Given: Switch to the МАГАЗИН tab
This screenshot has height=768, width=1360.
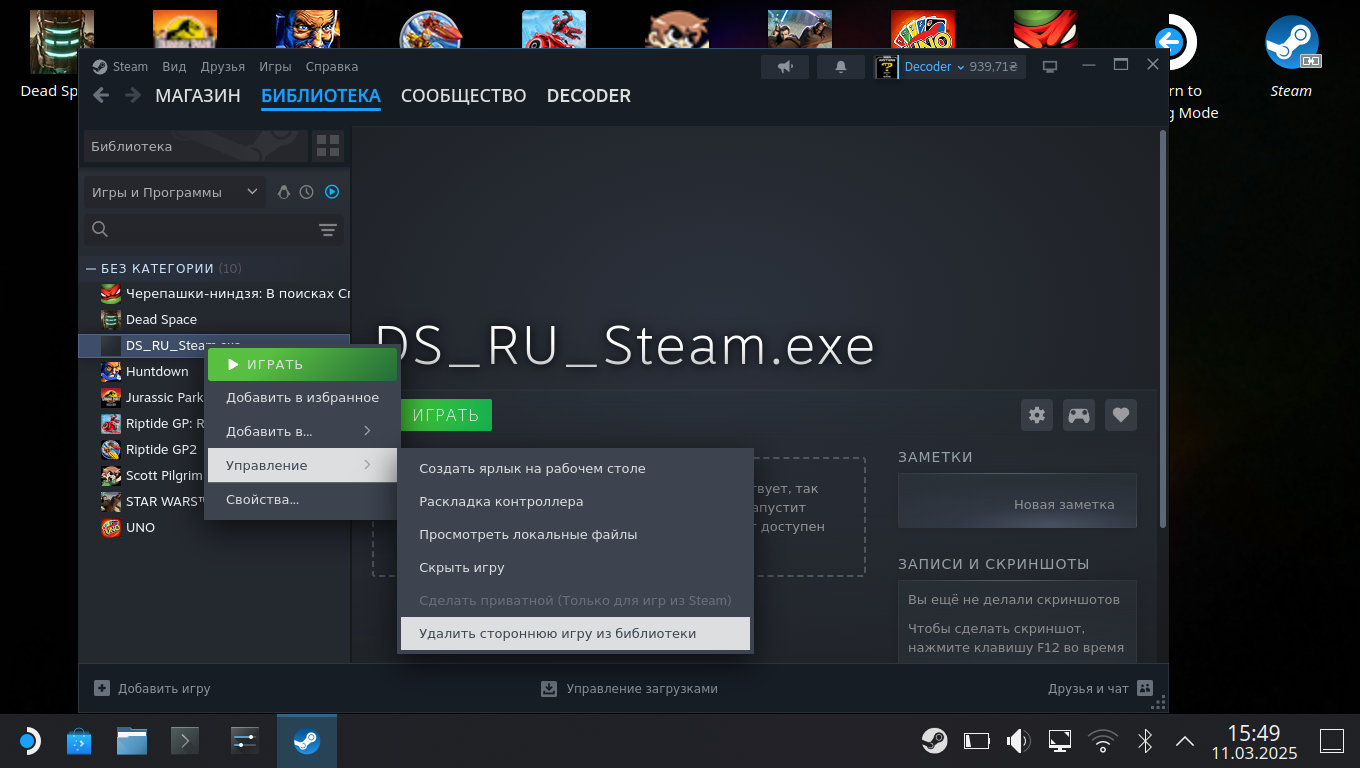Looking at the screenshot, I should coord(198,96).
